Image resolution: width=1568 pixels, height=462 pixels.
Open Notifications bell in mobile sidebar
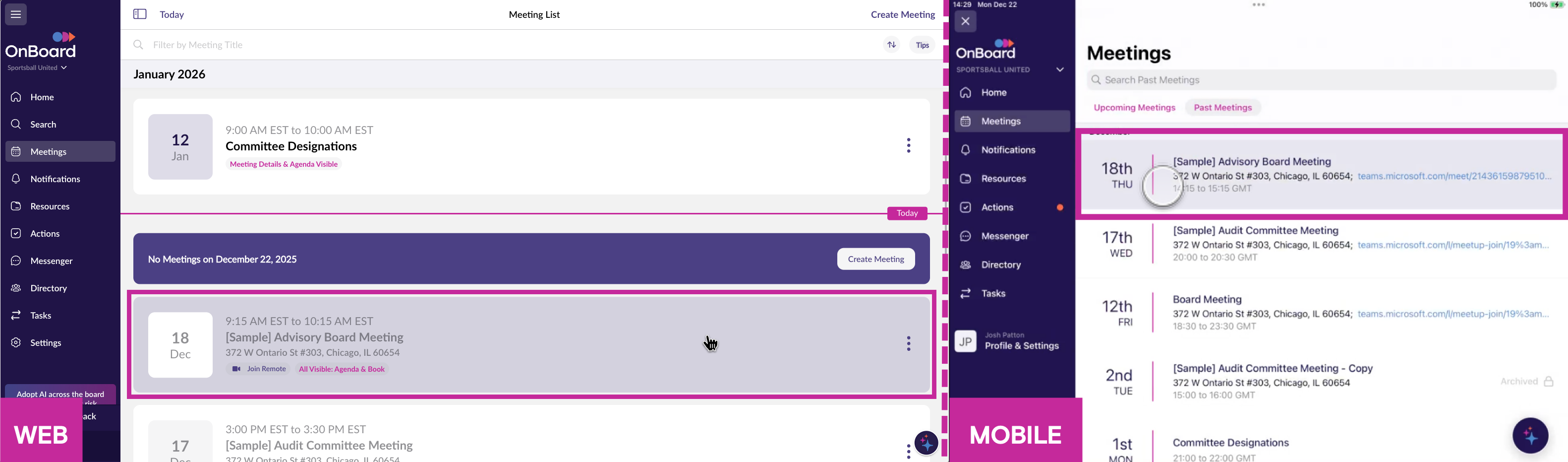pyautogui.click(x=1008, y=150)
